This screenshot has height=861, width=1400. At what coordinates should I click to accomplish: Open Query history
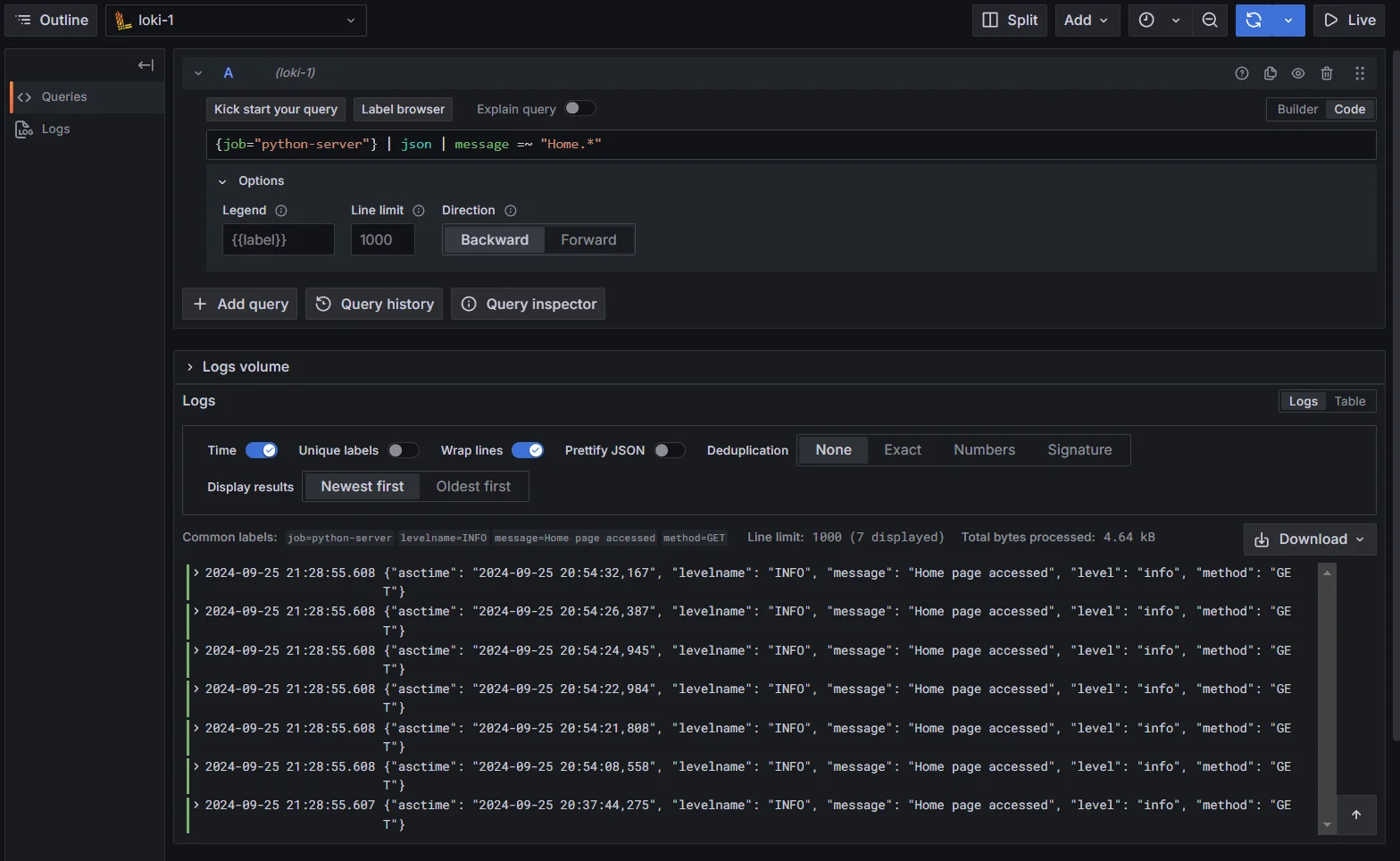point(374,304)
